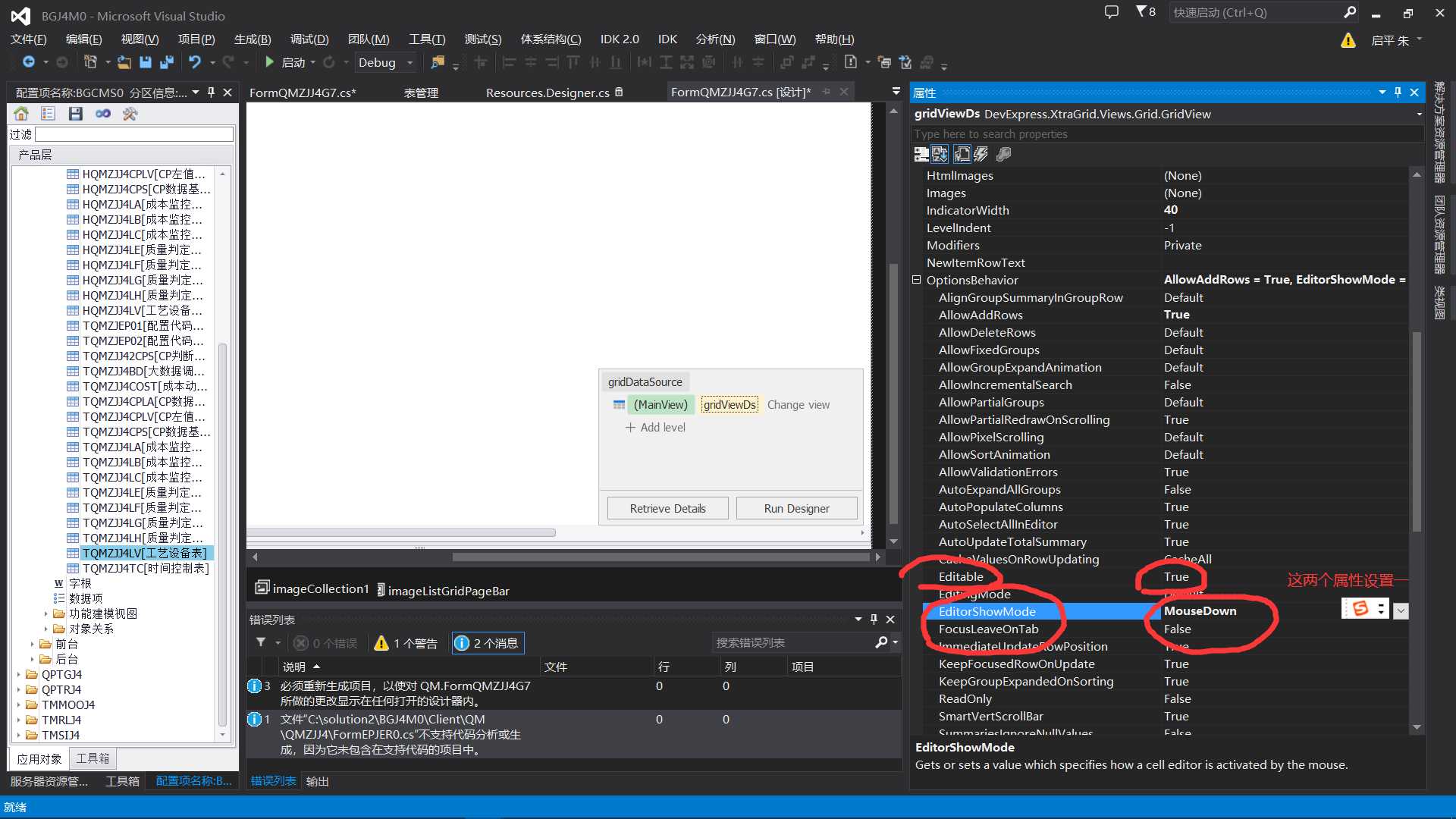Screen dimensions: 1456x819
Task: Open the Properties panel window position dropdown
Action: click(x=1382, y=93)
